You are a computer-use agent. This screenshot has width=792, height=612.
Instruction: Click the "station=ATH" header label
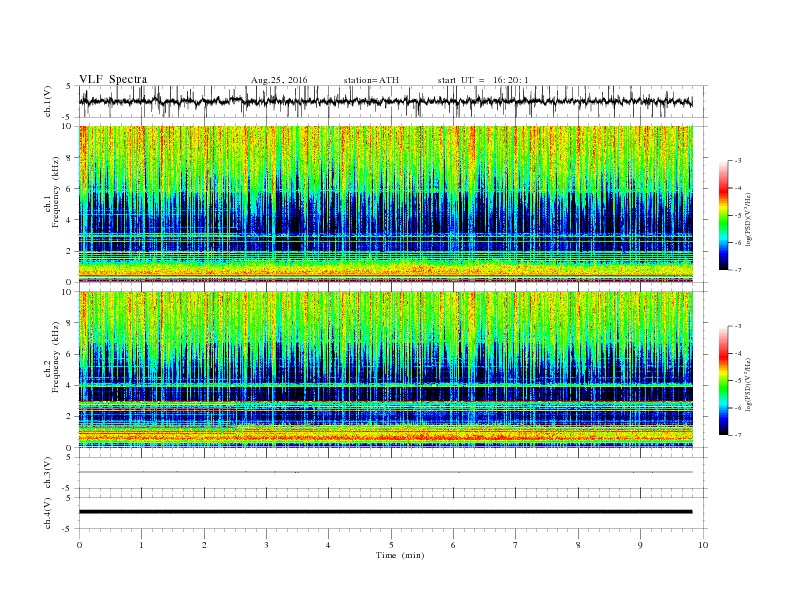pyautogui.click(x=371, y=80)
